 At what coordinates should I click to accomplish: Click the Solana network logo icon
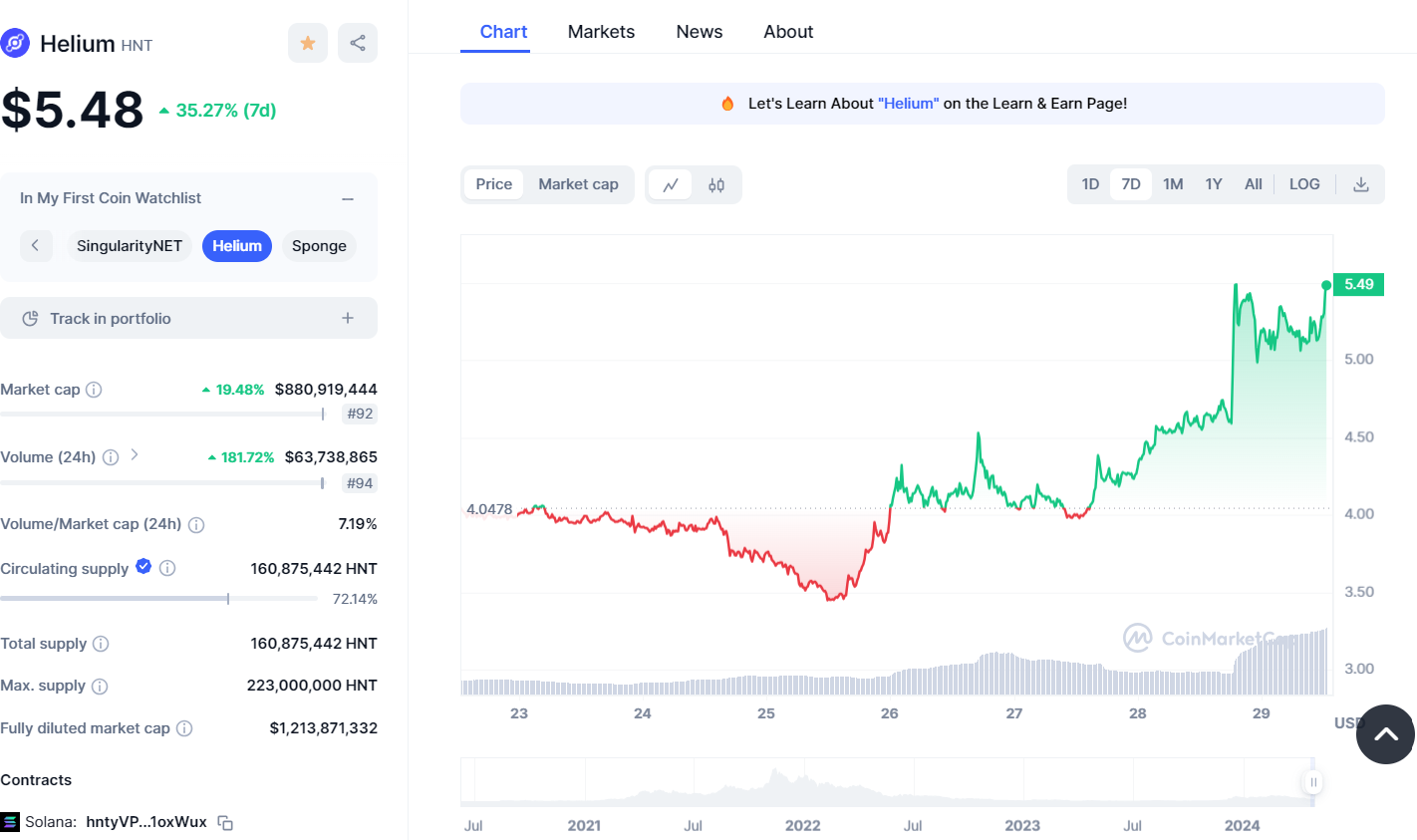click(10, 822)
